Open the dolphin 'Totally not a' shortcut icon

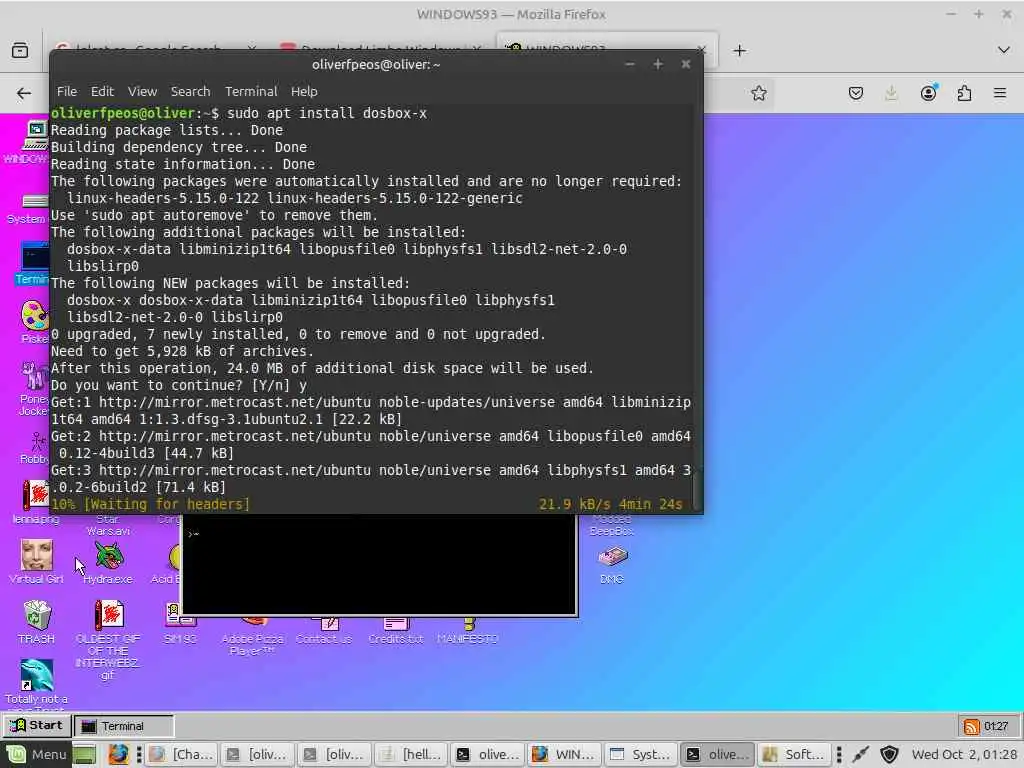(36, 683)
